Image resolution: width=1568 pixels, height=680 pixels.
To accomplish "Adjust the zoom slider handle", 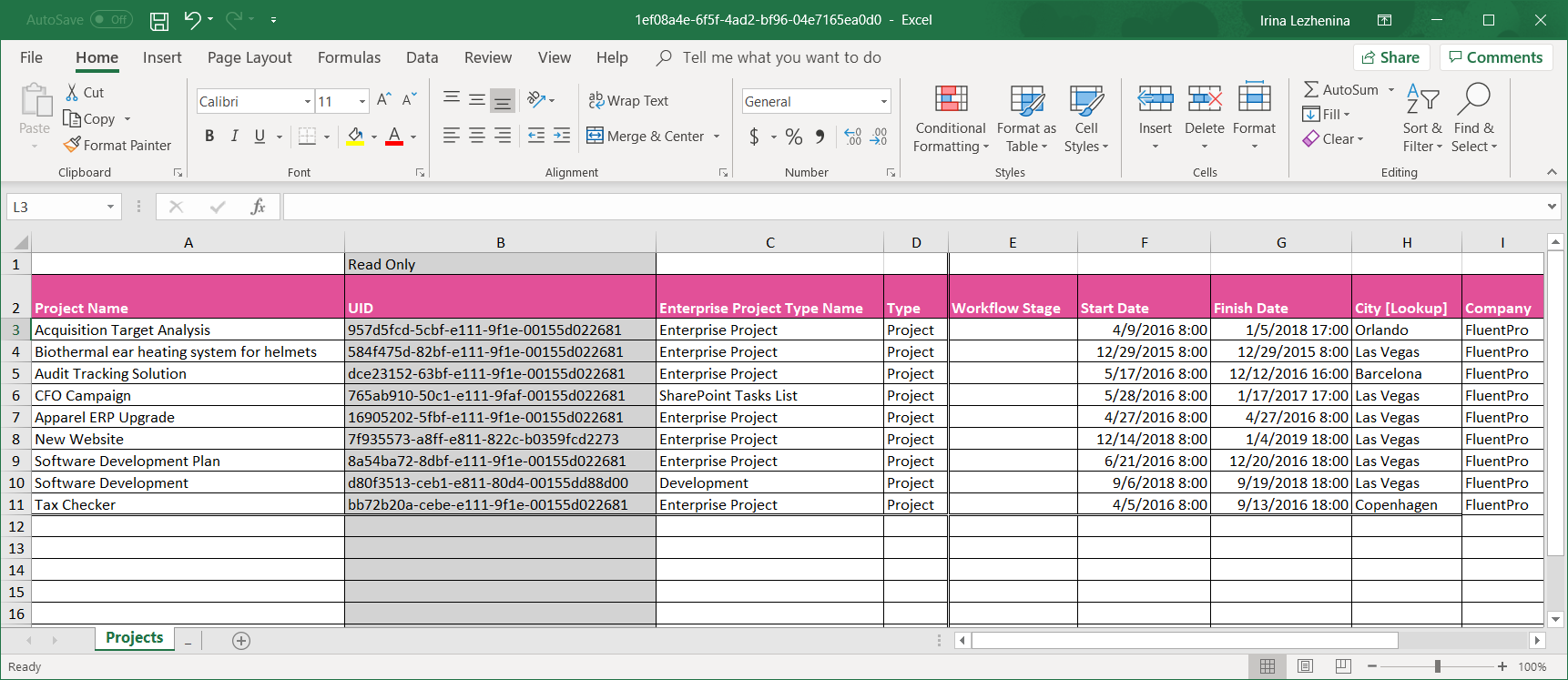I will [1438, 666].
